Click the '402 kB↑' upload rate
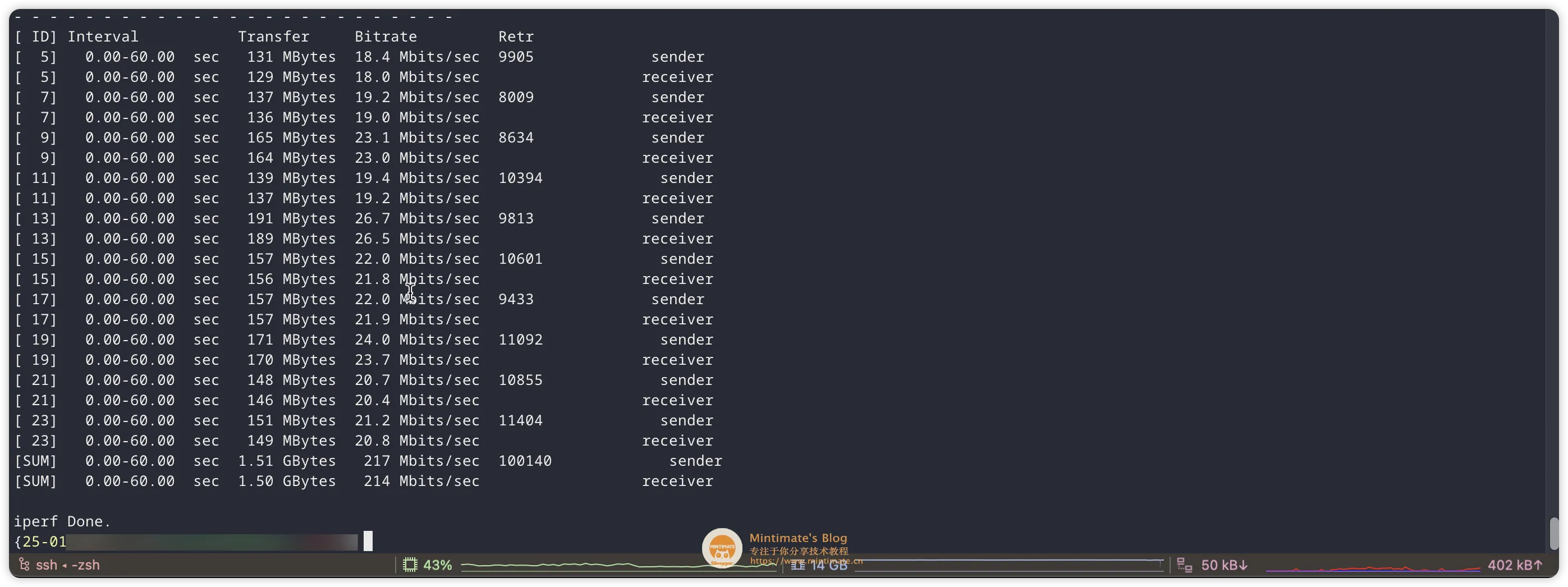The width and height of the screenshot is (1568, 587). tap(1515, 565)
